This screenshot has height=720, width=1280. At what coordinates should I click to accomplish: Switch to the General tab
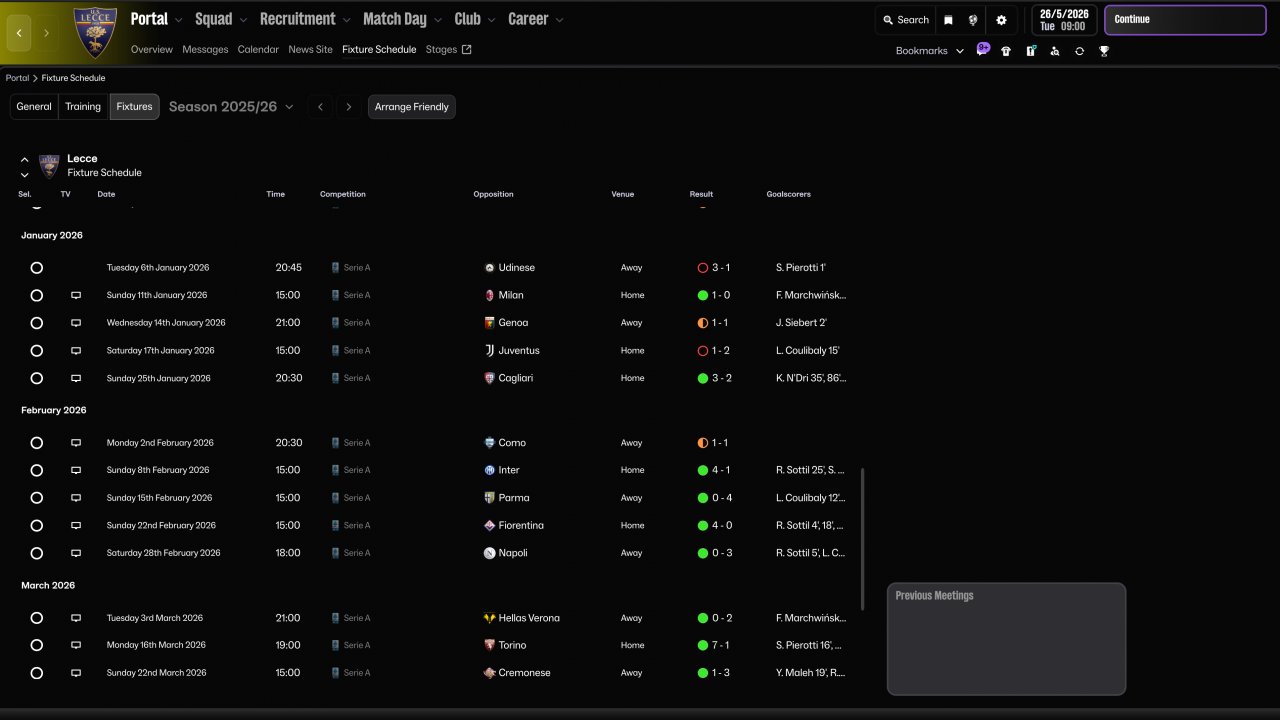coord(34,107)
